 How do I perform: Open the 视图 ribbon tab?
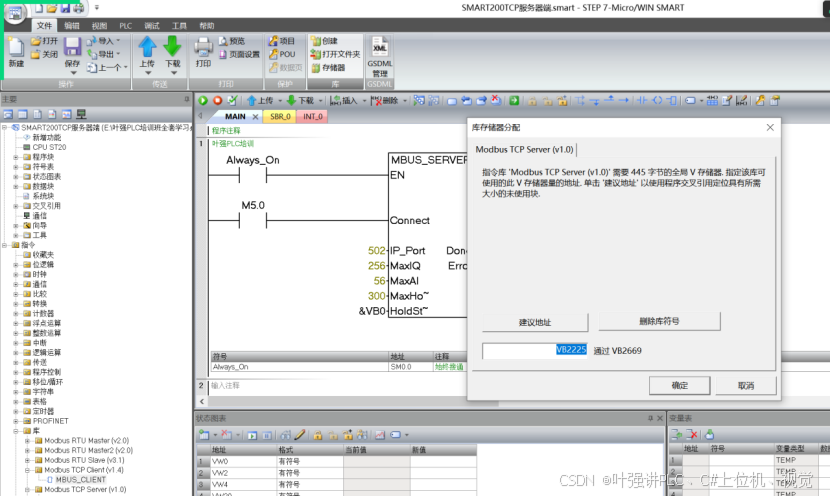(99, 25)
